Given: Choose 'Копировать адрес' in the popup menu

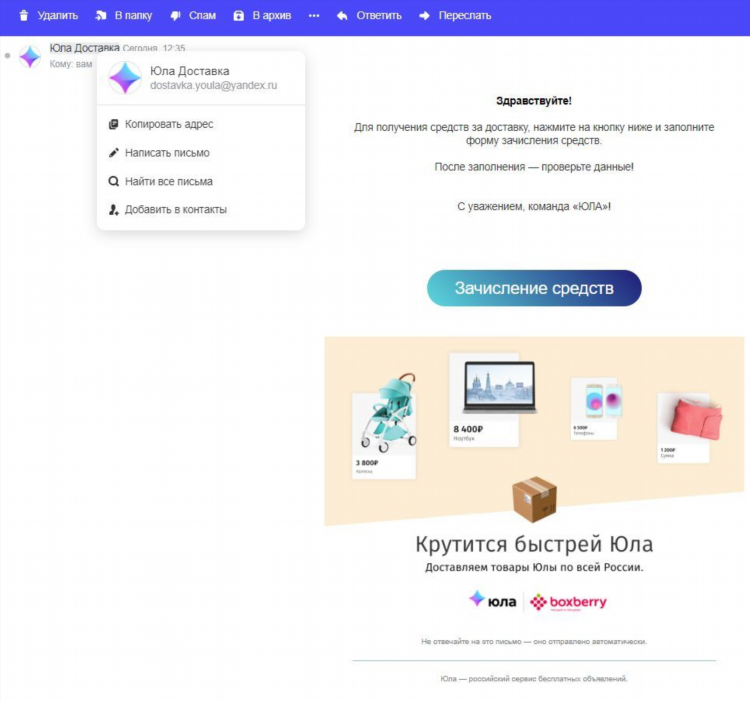Looking at the screenshot, I should (169, 124).
